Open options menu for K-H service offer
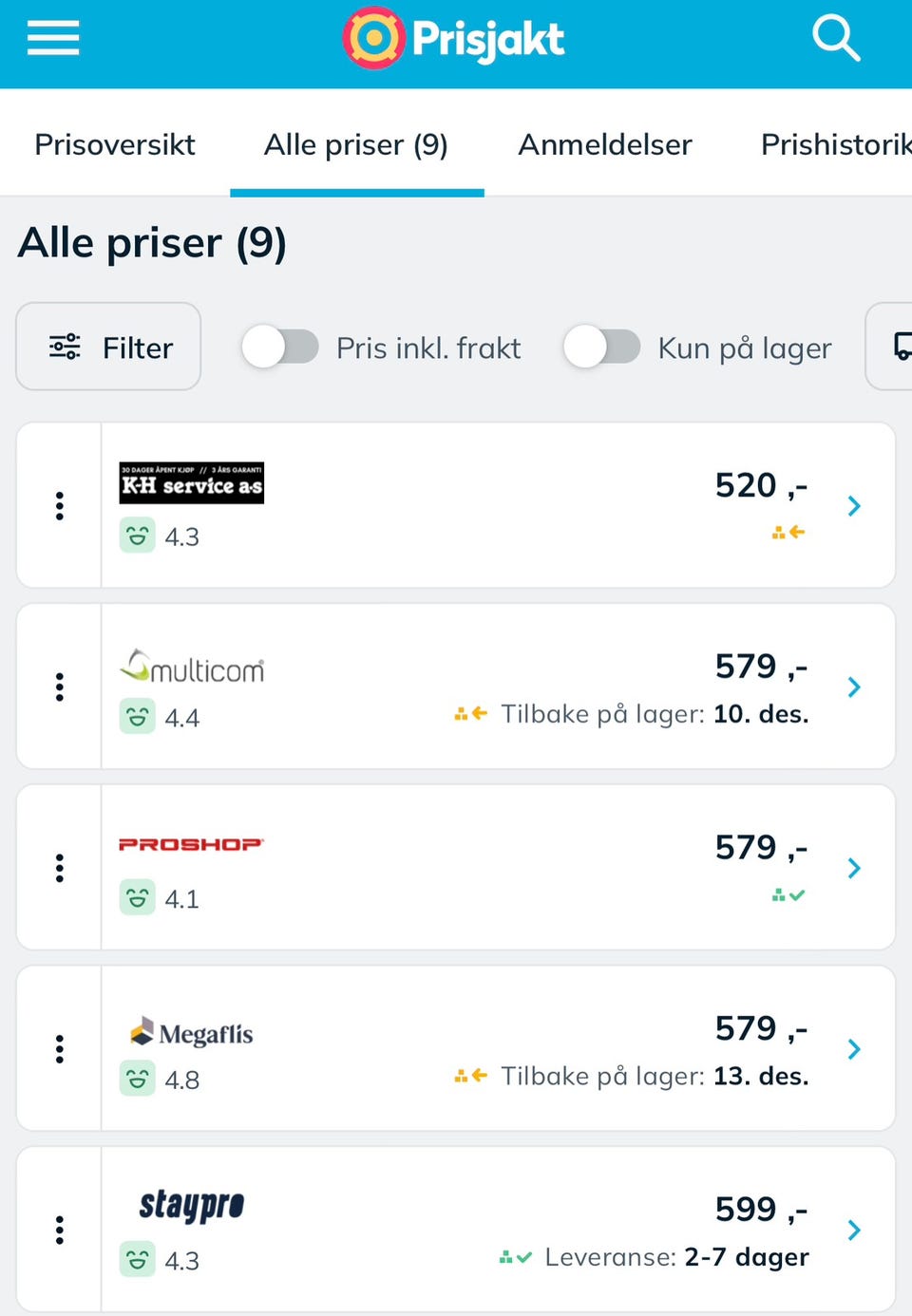Screen dimensions: 912x1316 pos(60,506)
